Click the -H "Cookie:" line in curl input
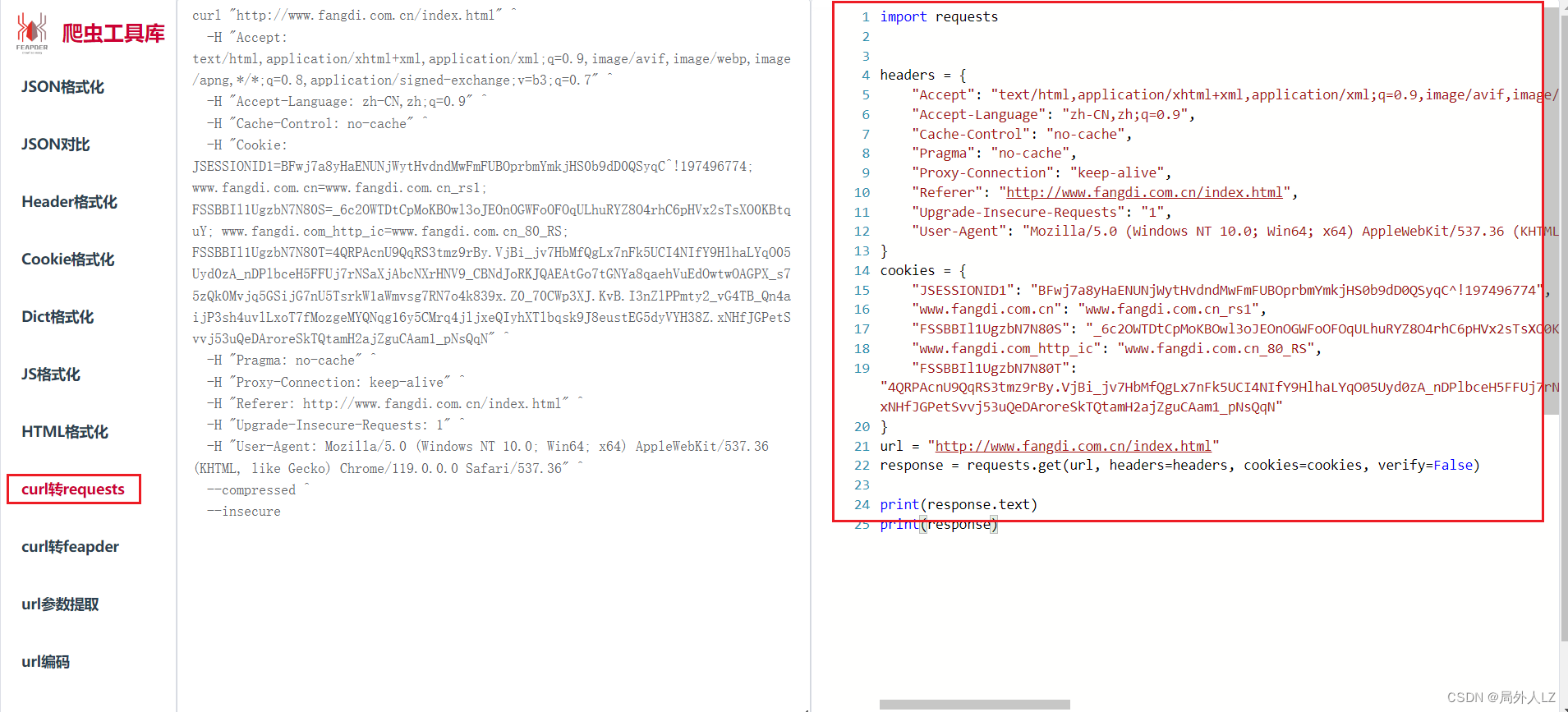The width and height of the screenshot is (1568, 712). pos(247,145)
